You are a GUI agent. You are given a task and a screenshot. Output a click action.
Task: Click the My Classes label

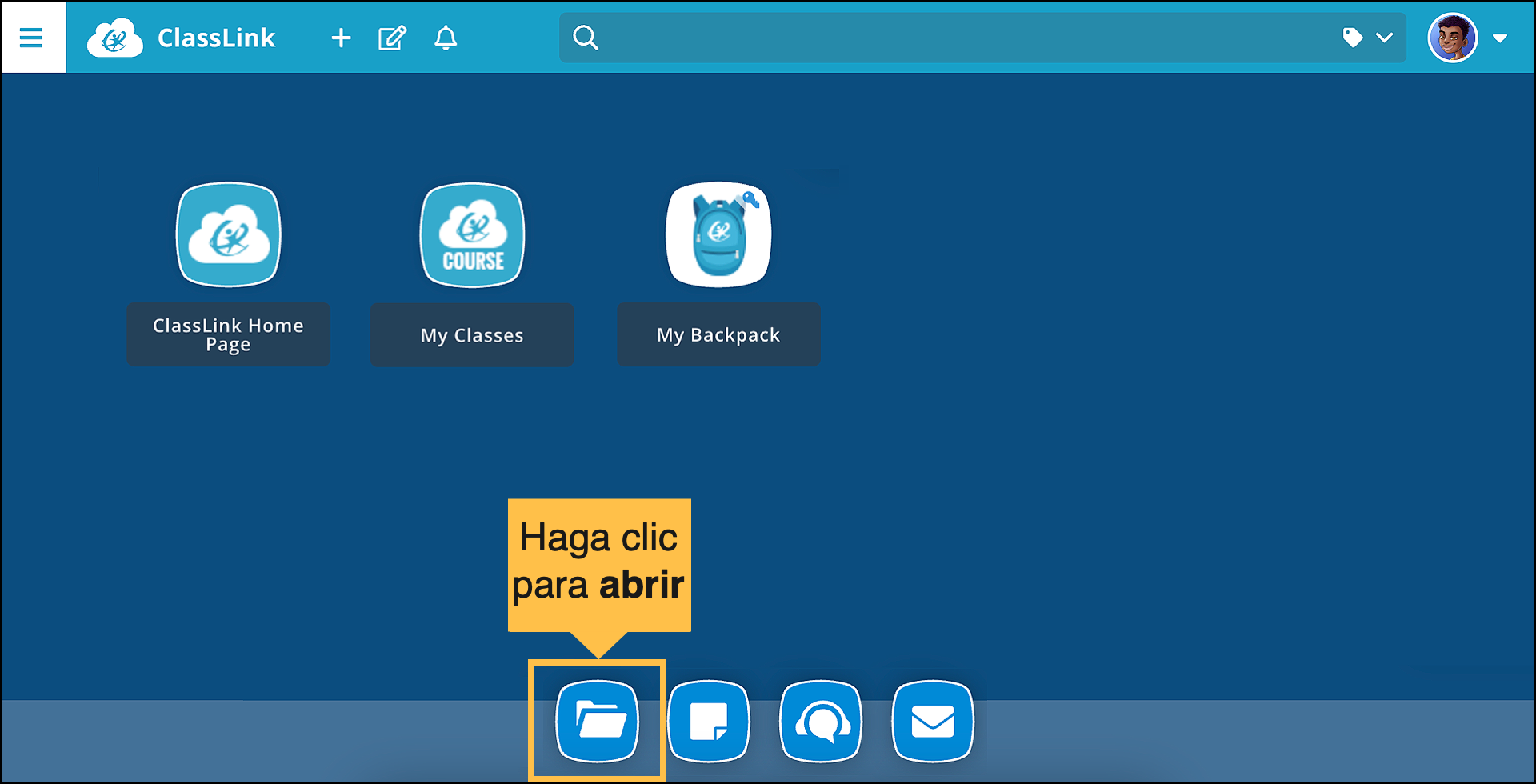coord(472,334)
